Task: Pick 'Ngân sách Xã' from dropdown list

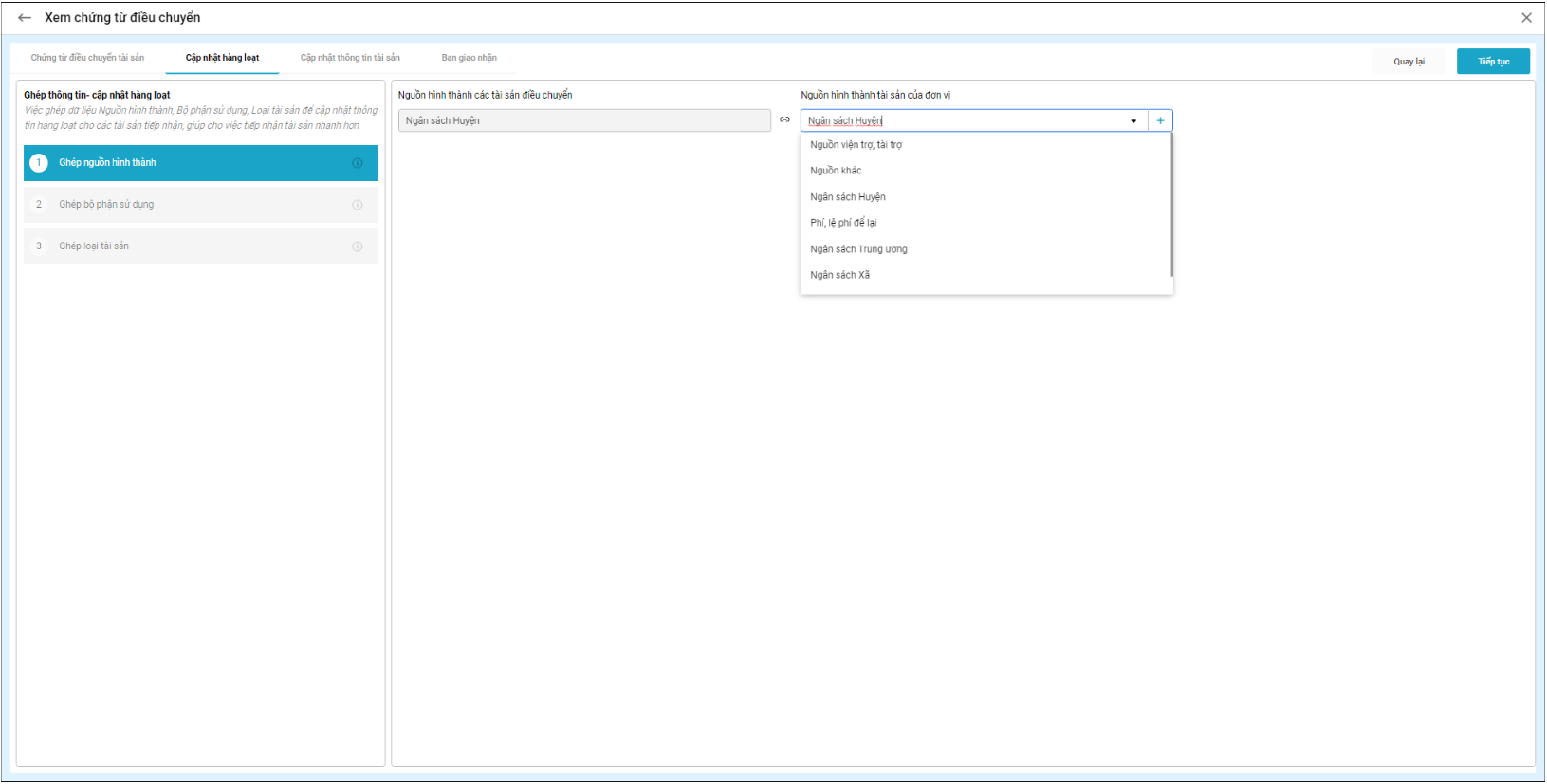Action: click(839, 275)
